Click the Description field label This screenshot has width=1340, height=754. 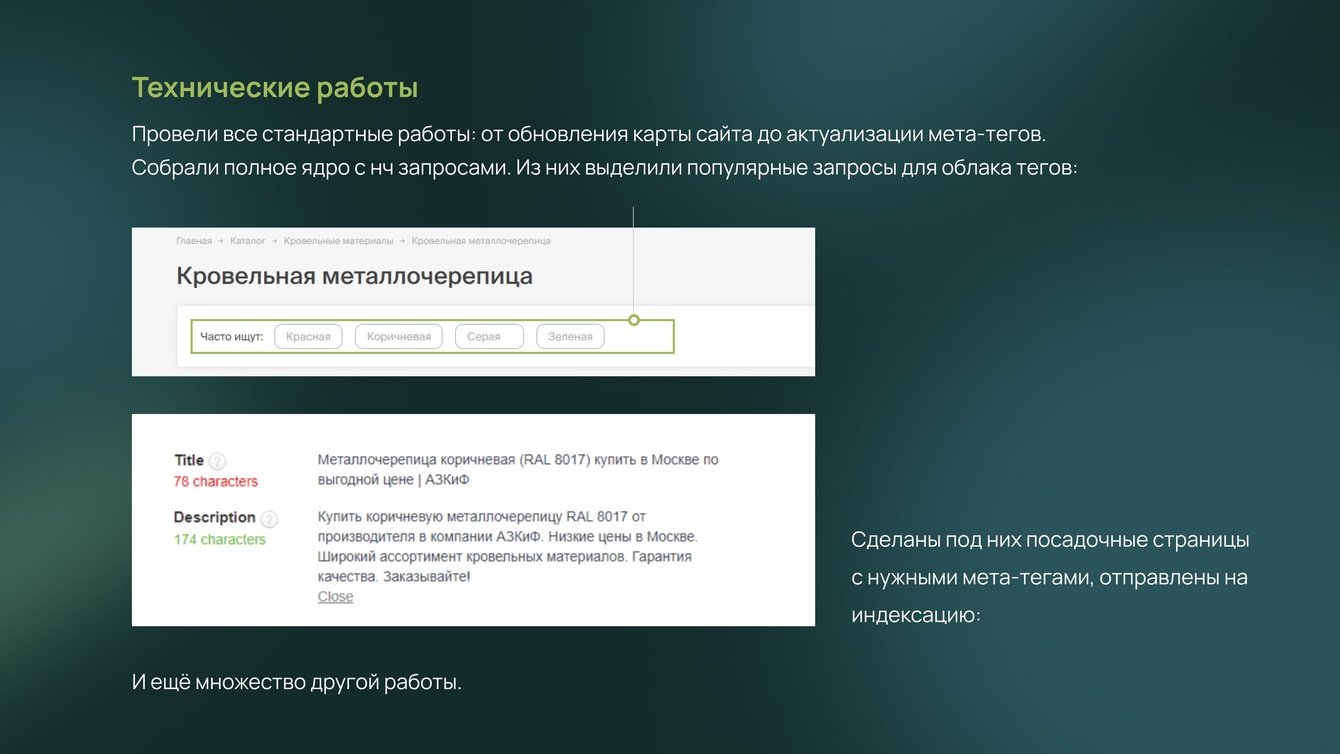(215, 517)
